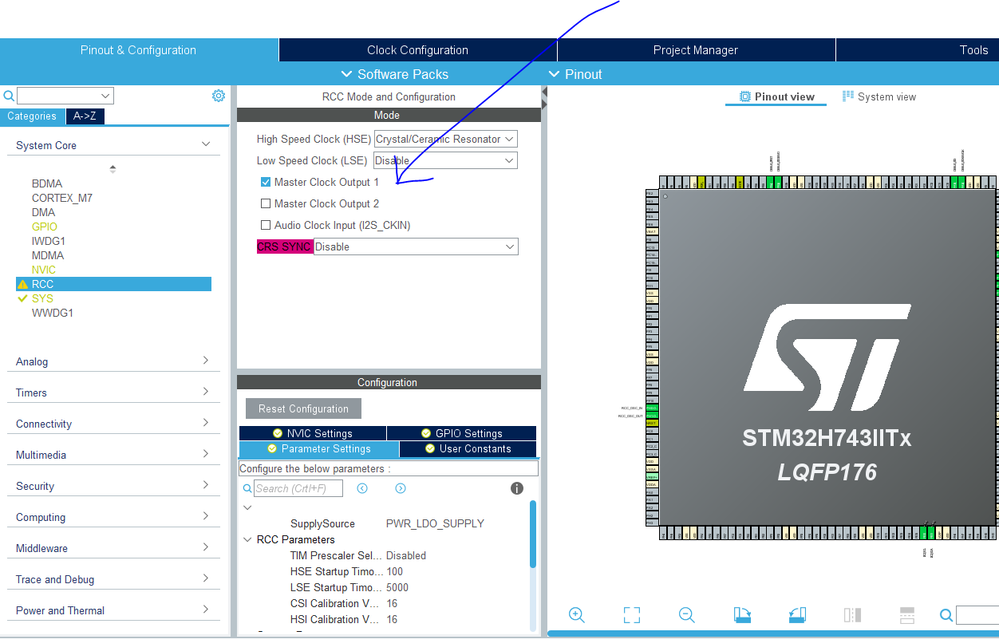This screenshot has height=639, width=999.
Task: Open the Low Speed Clock (LSE) dropdown
Action: point(445,161)
